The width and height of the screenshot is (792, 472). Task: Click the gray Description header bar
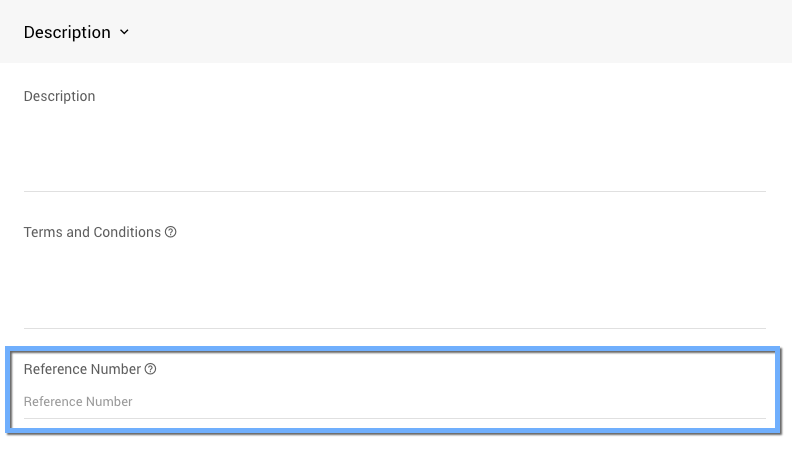[450, 32]
